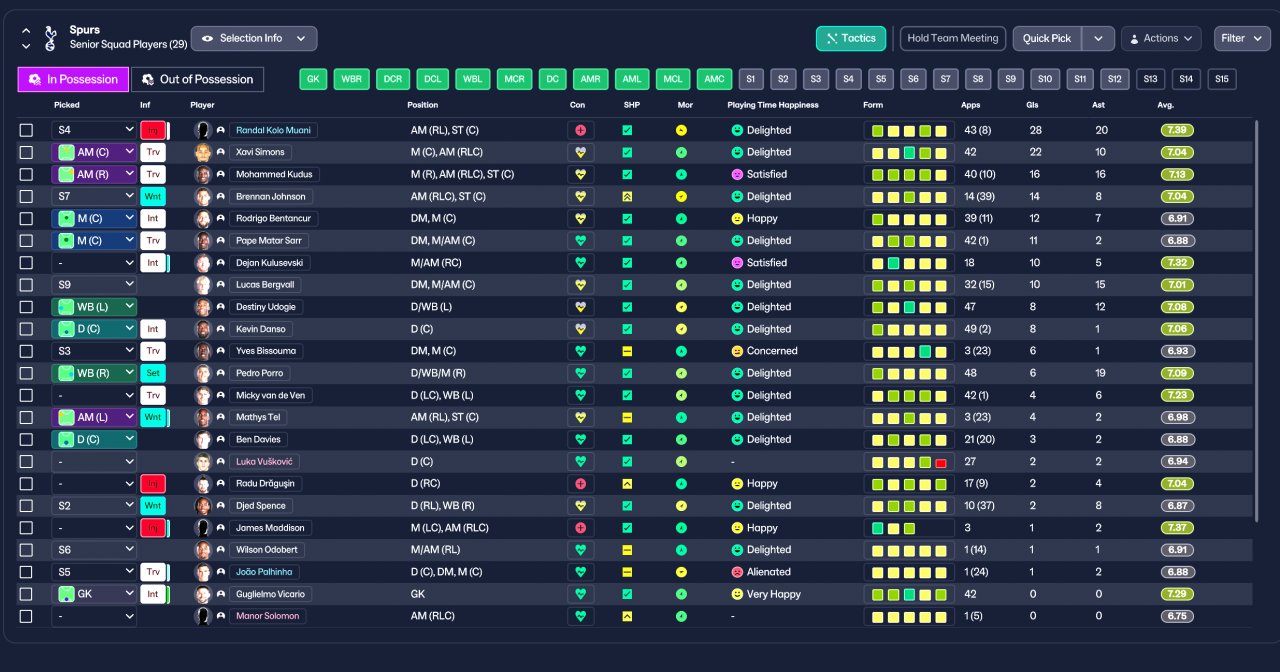Click Mohammed Kudus' player face thumbnail

203,174
